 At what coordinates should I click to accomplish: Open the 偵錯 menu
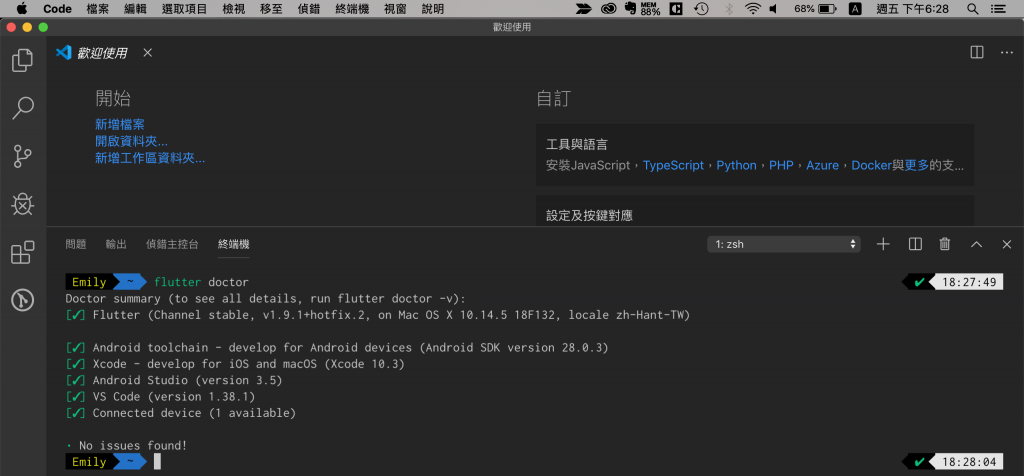[308, 9]
